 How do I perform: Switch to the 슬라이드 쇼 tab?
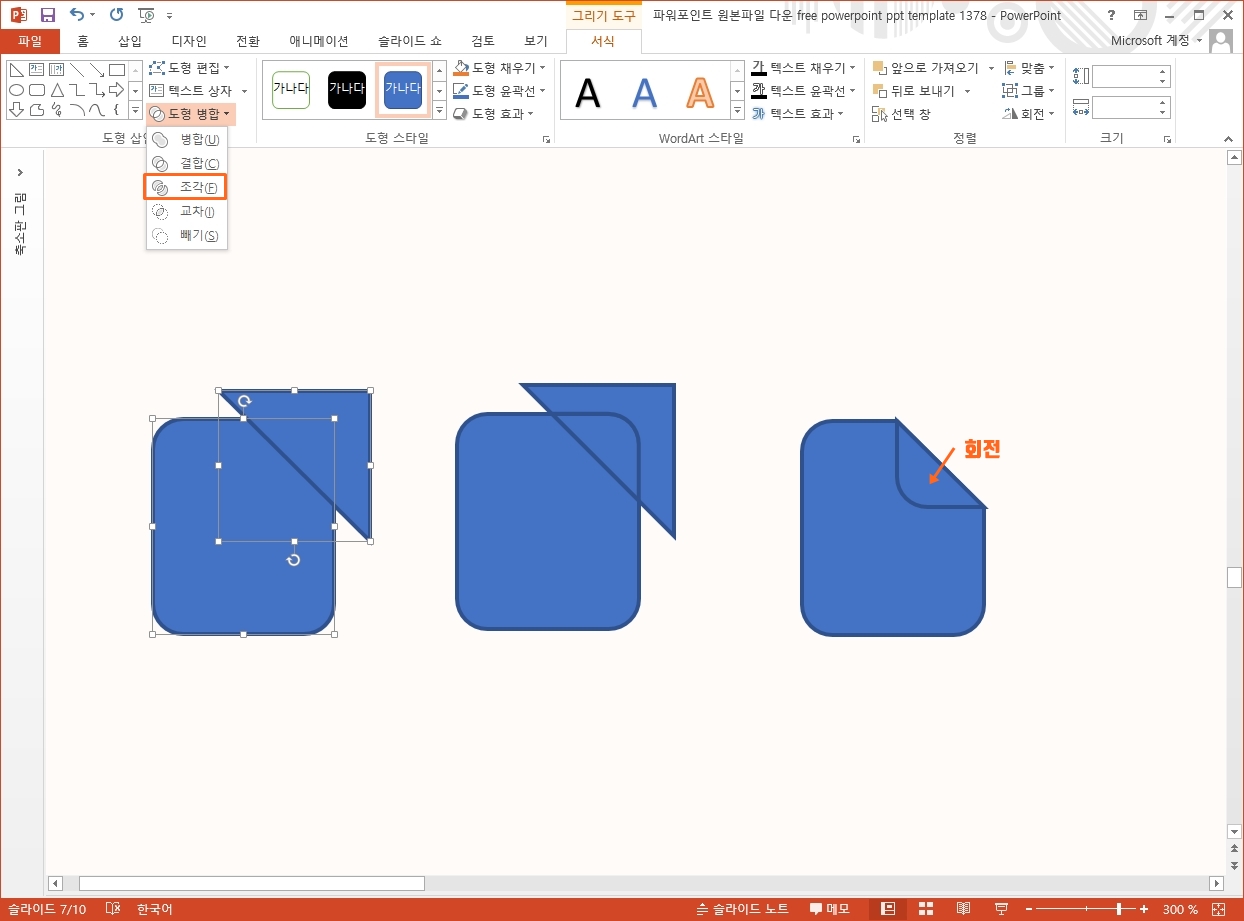tap(410, 41)
